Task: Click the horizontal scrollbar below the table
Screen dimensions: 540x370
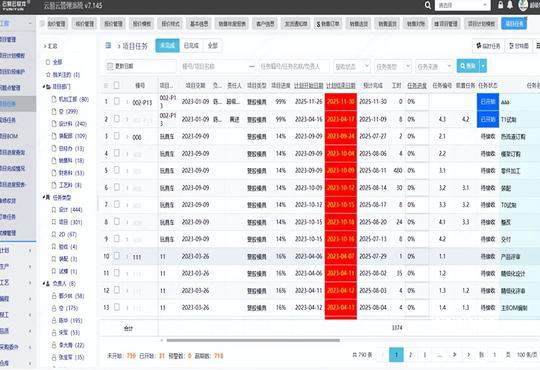Action: tap(253, 340)
